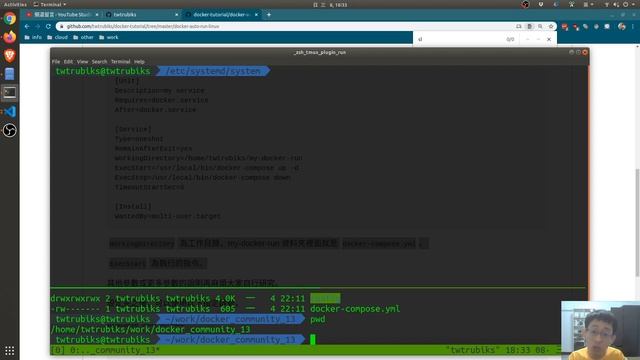This screenshot has width=640, height=360.
Task: Show Applications grid in the dock
Action: pos(9,351)
